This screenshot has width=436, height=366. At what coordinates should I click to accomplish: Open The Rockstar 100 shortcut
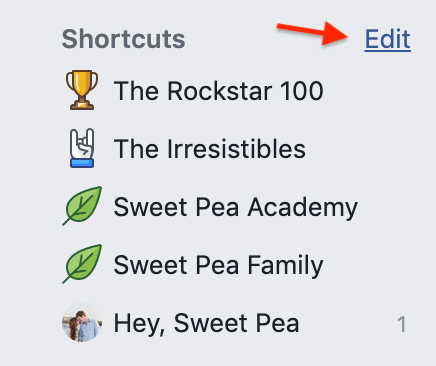point(219,91)
